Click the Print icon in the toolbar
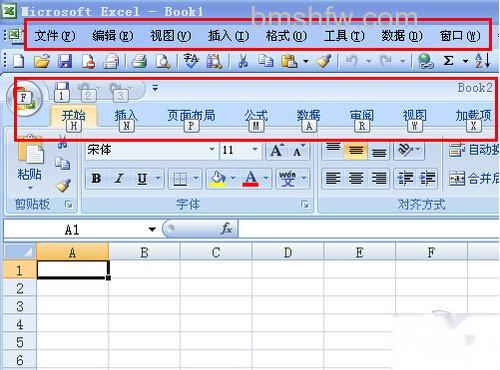The height and width of the screenshot is (370, 500). (139, 61)
